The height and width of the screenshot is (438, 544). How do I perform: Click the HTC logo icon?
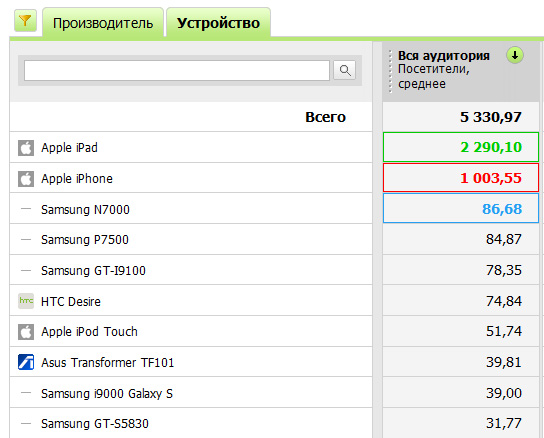point(26,301)
